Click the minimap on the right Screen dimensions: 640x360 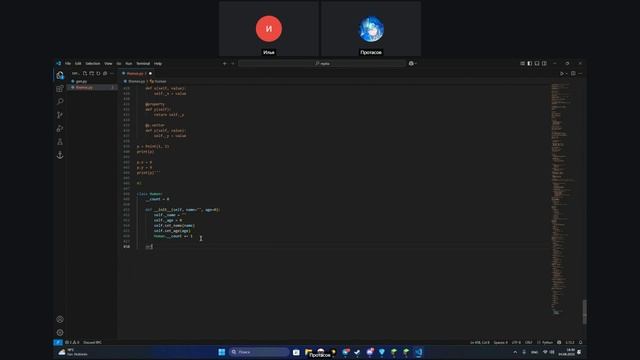click(x=565, y=199)
